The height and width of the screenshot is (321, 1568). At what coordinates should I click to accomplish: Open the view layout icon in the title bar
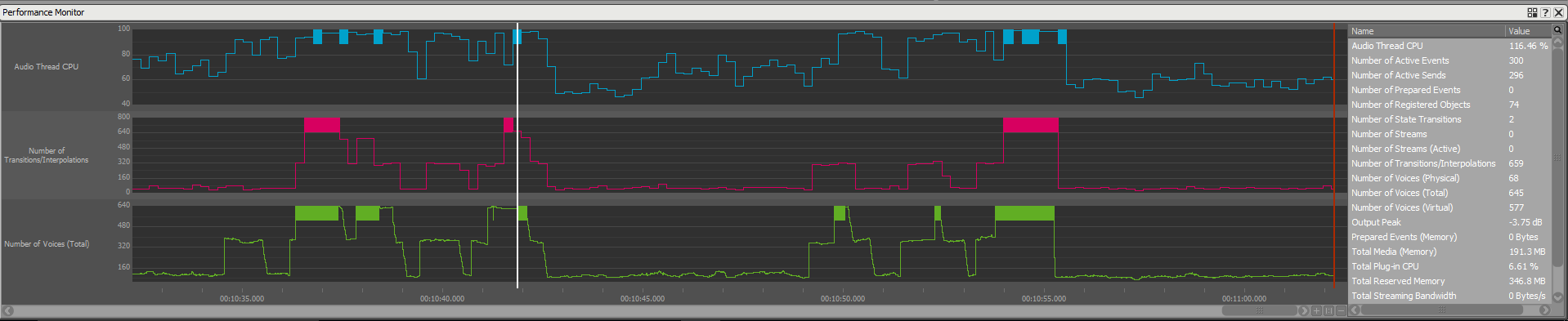coord(1532,12)
